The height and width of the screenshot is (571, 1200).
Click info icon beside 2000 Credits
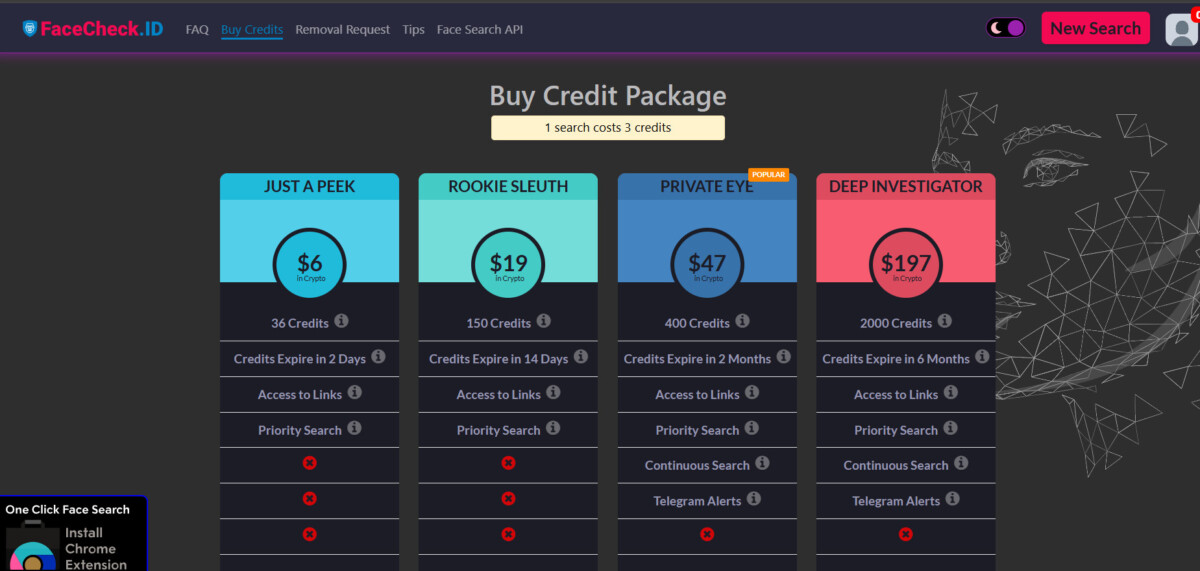tap(944, 321)
